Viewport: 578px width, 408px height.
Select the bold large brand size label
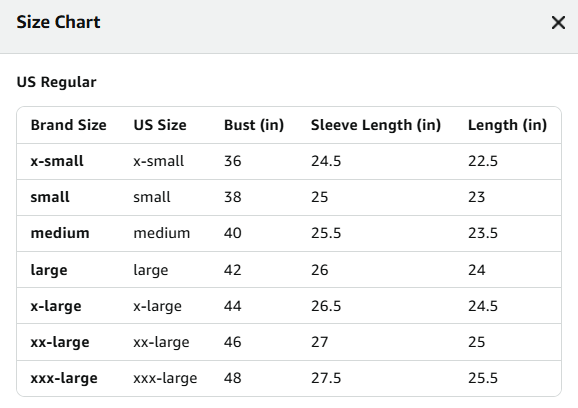click(49, 270)
